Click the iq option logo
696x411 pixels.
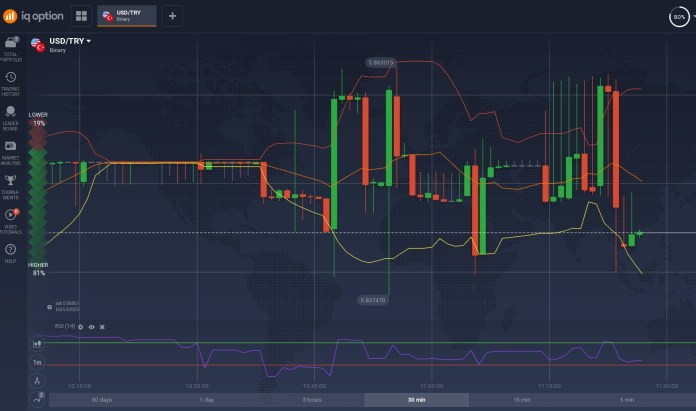(33, 16)
